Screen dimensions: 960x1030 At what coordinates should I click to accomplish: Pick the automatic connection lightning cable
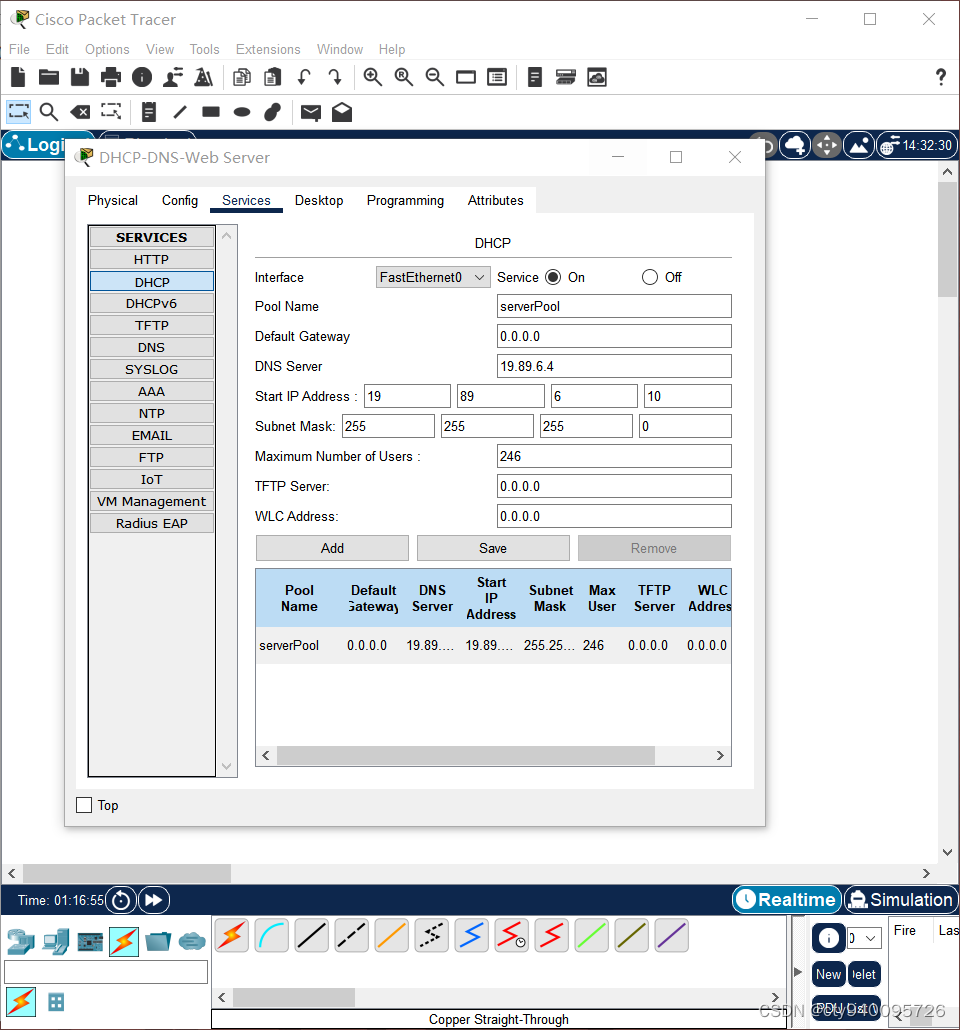coord(232,935)
